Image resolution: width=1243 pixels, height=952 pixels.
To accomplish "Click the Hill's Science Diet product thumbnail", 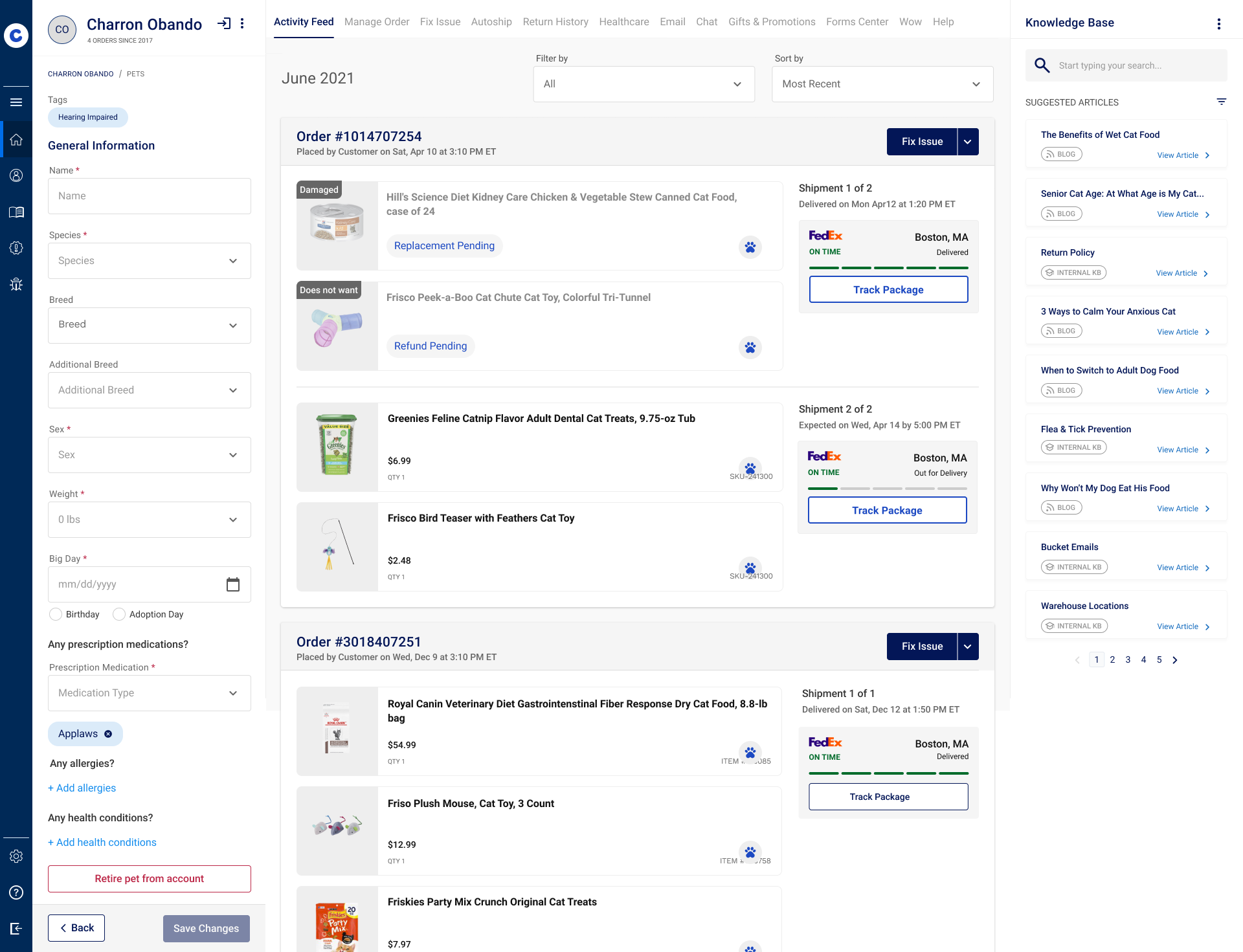I will click(337, 226).
